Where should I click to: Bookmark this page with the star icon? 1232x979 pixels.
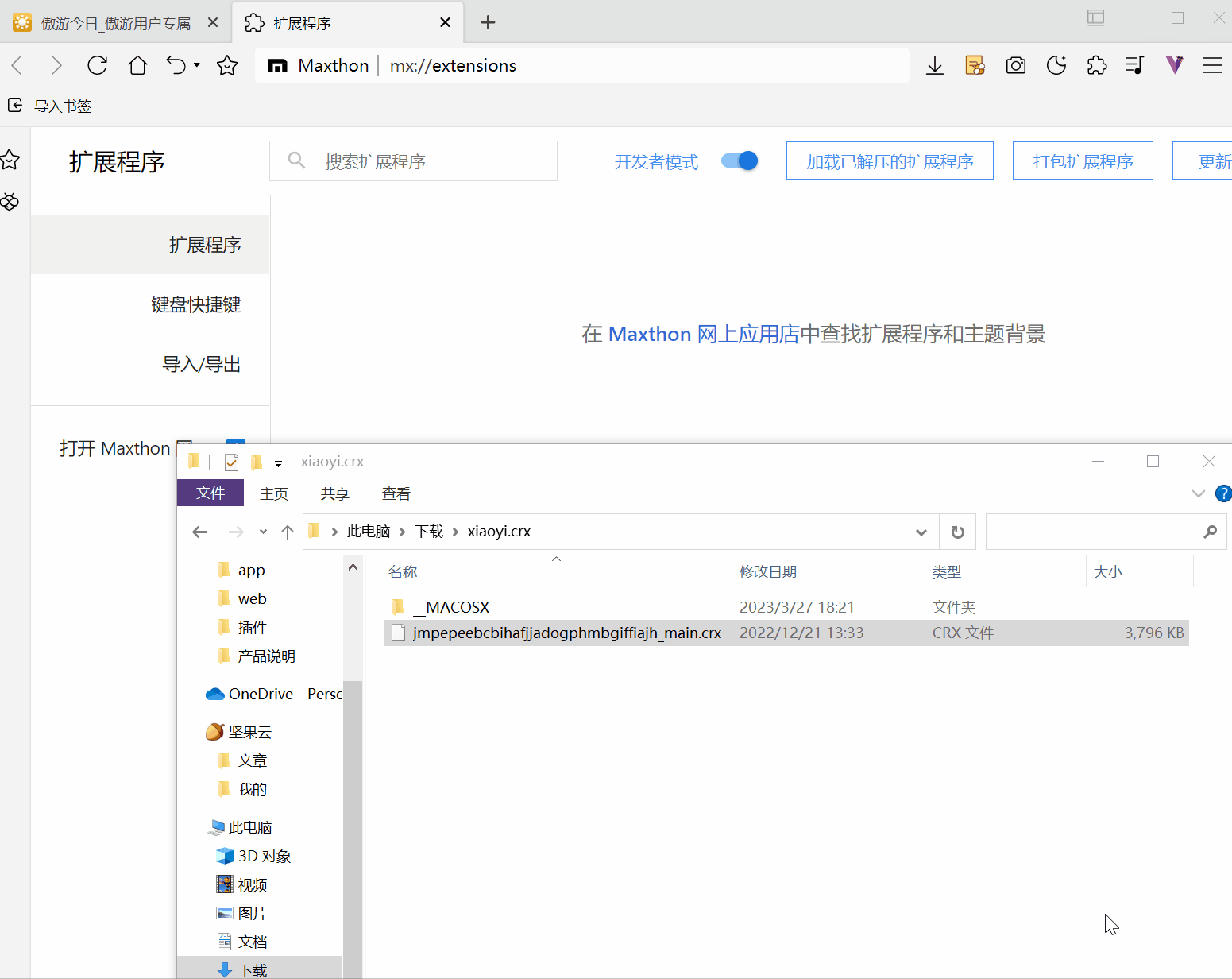[x=227, y=66]
